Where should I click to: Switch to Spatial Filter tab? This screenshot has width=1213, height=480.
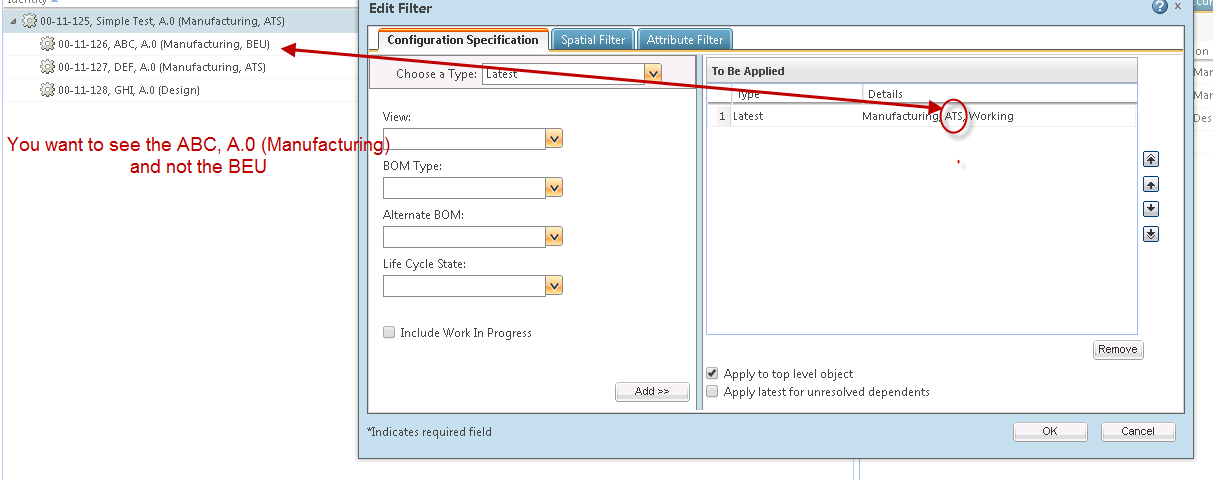tap(593, 40)
